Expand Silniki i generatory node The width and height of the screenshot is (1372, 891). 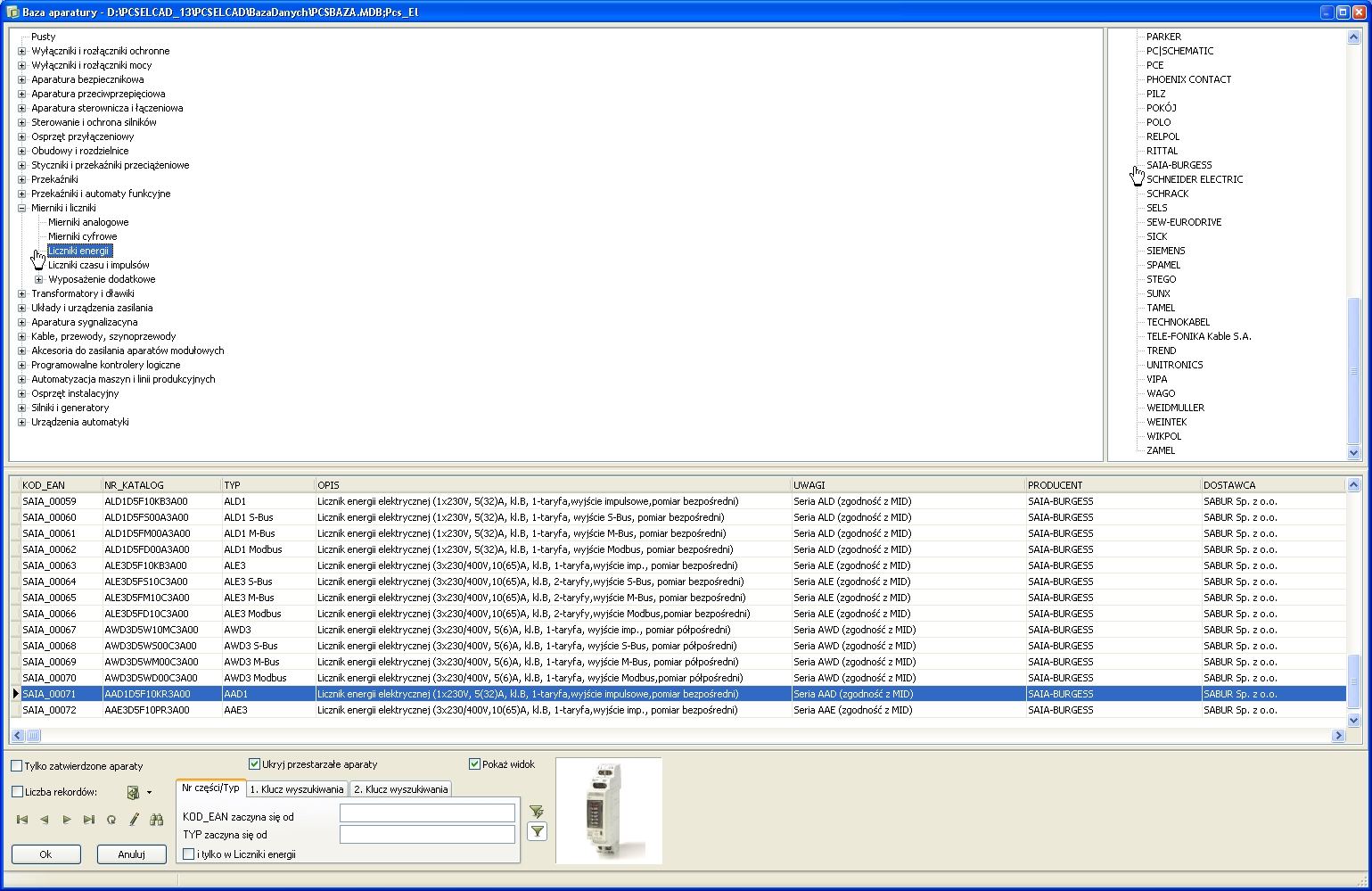coord(22,408)
